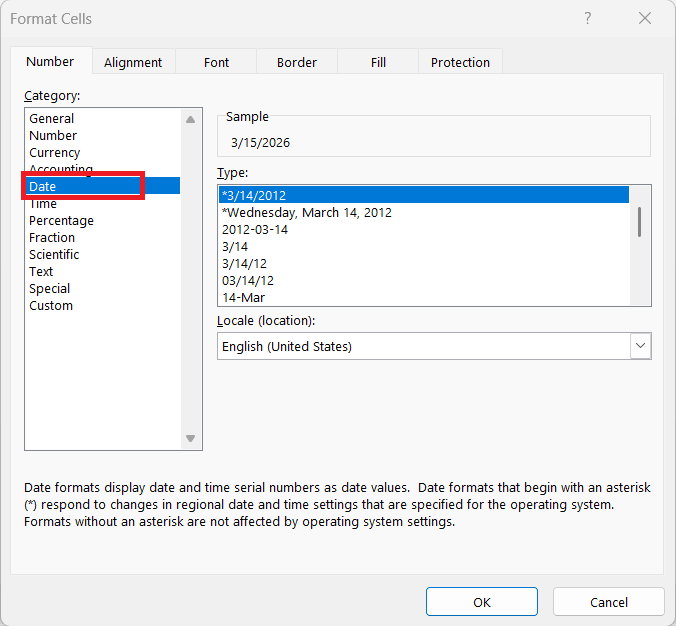The width and height of the screenshot is (676, 626).
Task: Switch to the Alignment tab
Action: (133, 62)
